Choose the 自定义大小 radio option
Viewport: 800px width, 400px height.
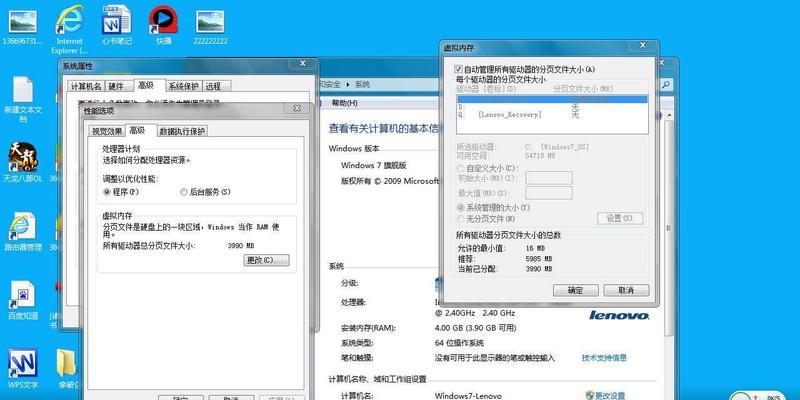click(x=461, y=168)
